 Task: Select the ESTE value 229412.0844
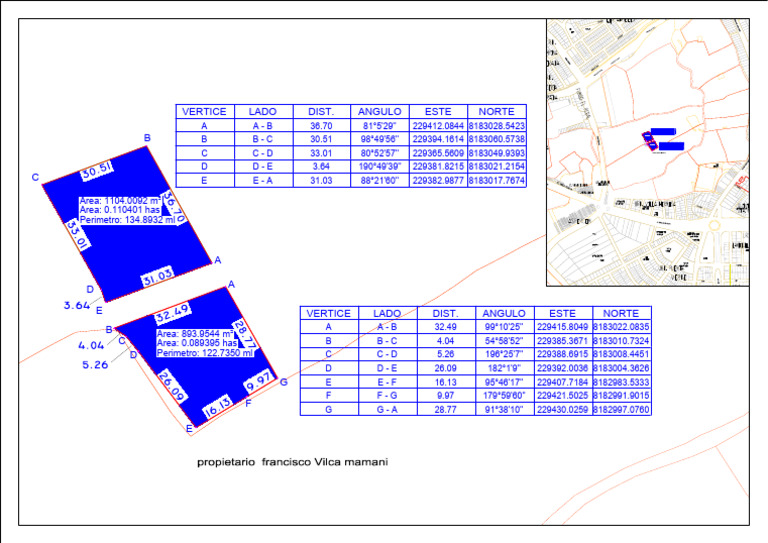tap(438, 126)
